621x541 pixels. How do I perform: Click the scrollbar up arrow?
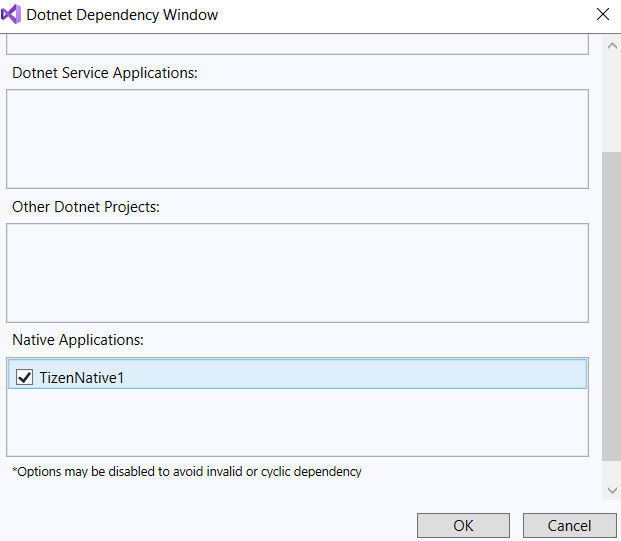click(611, 47)
